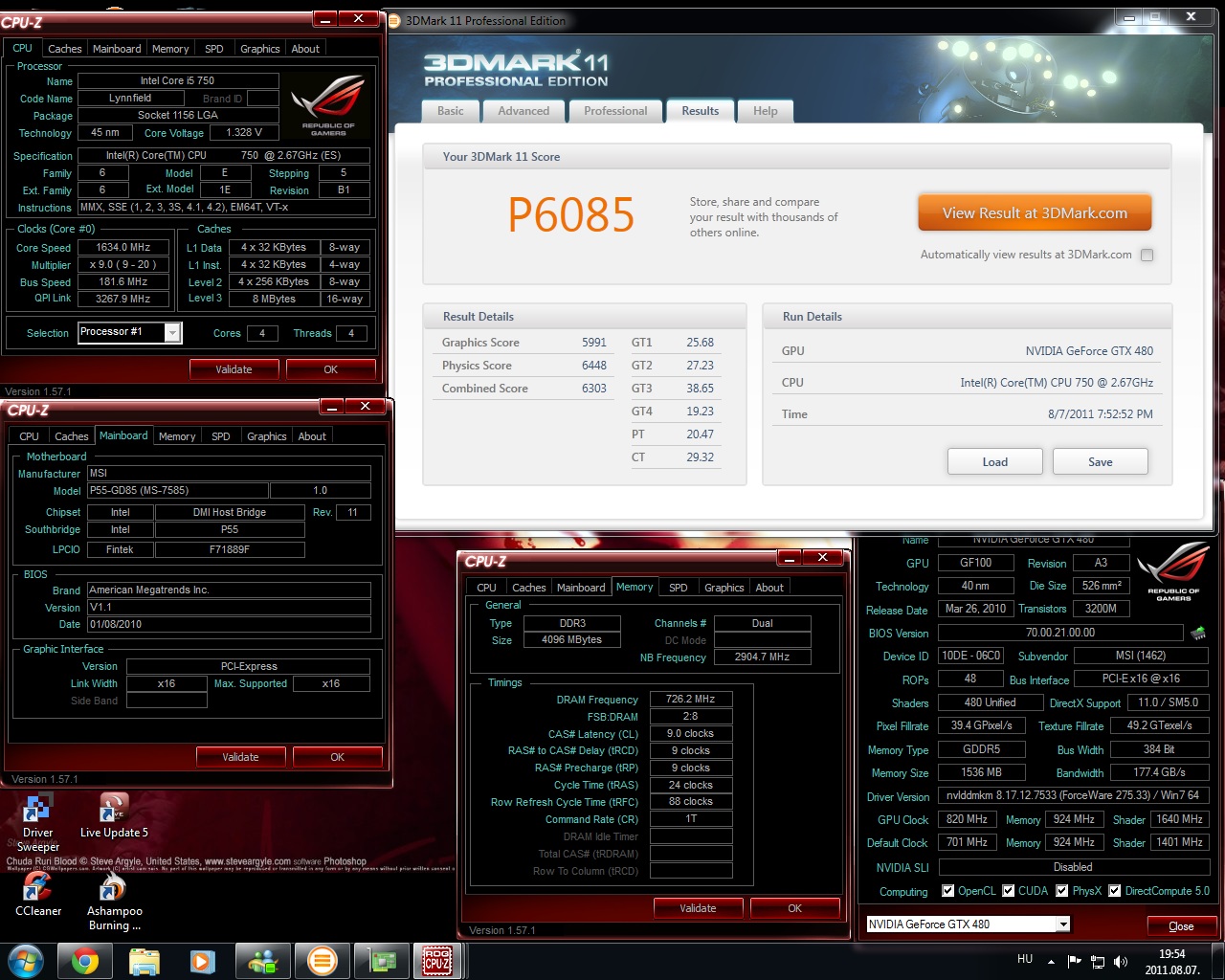1225x980 pixels.
Task: Click the BIOS Version 70.00.21.00.00 field
Action: [1060, 633]
